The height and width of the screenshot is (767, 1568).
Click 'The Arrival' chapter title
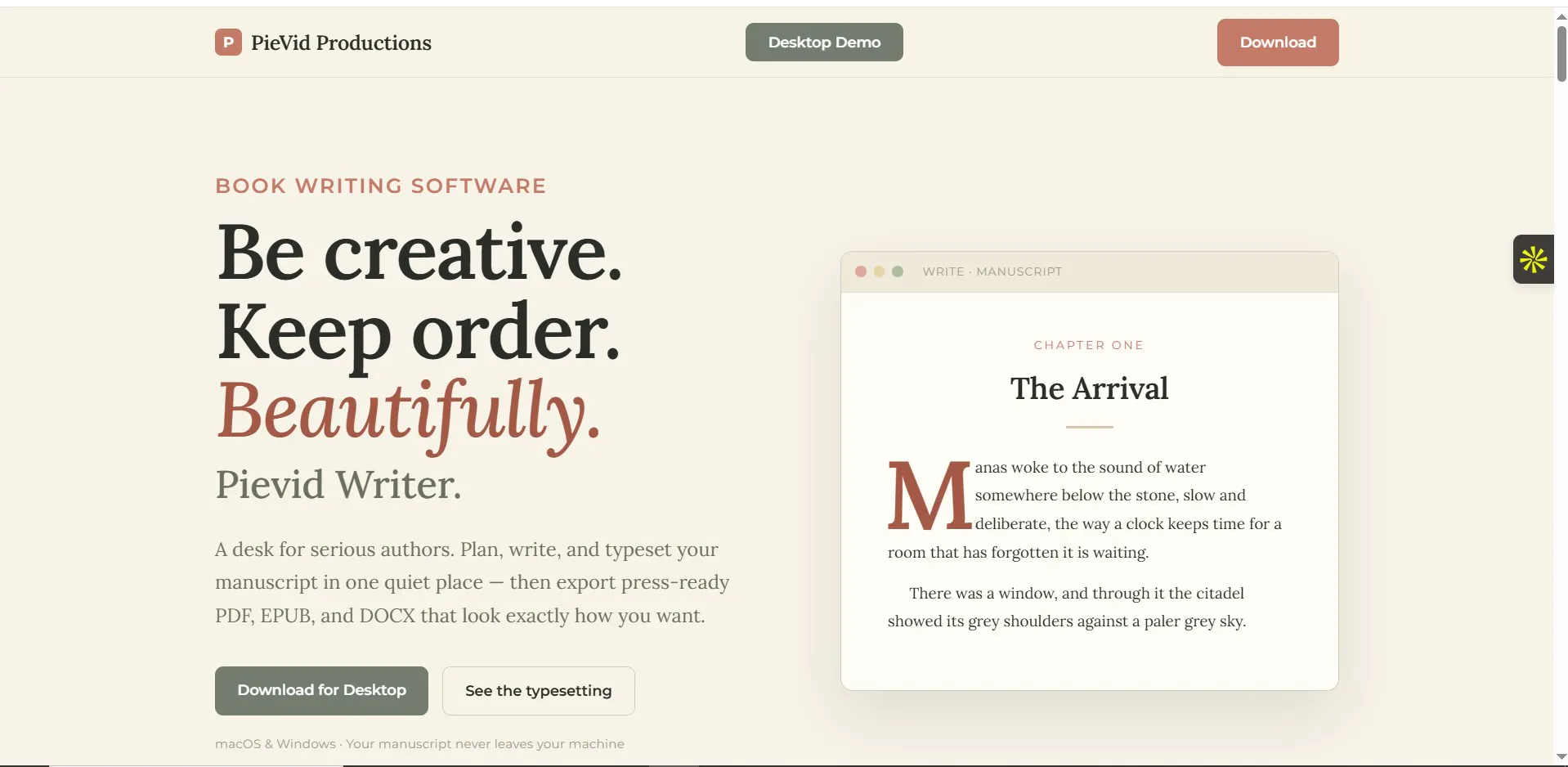[1089, 388]
